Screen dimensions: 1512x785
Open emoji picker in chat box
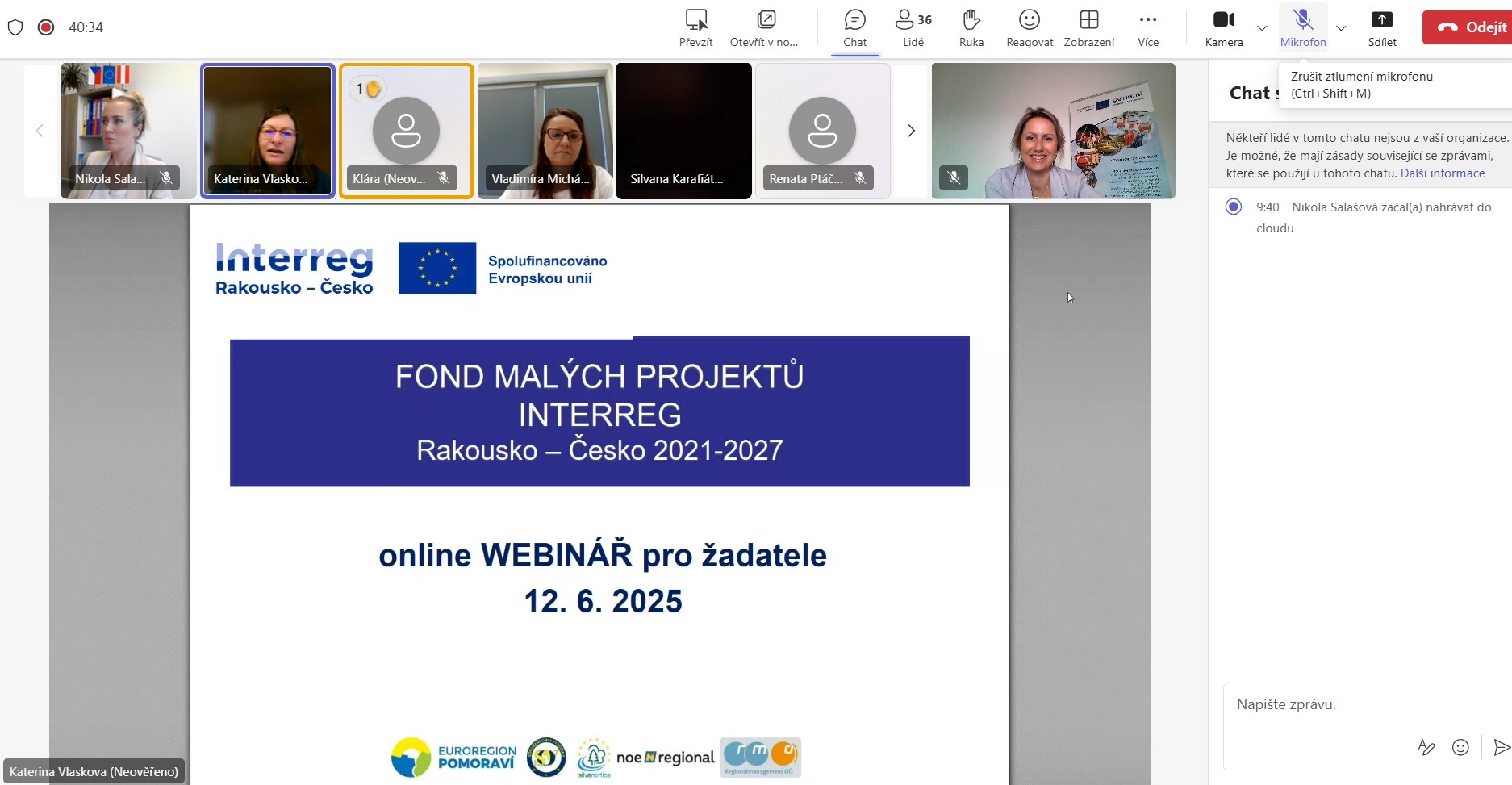[1460, 747]
